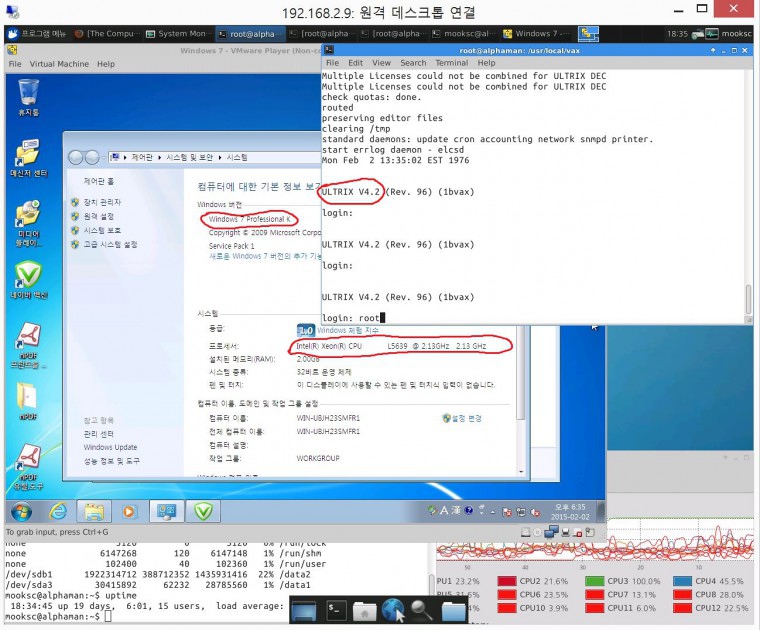Image resolution: width=760 pixels, height=630 pixels.
Task: Switch to Windows 7 panel window button
Action: tap(536, 33)
